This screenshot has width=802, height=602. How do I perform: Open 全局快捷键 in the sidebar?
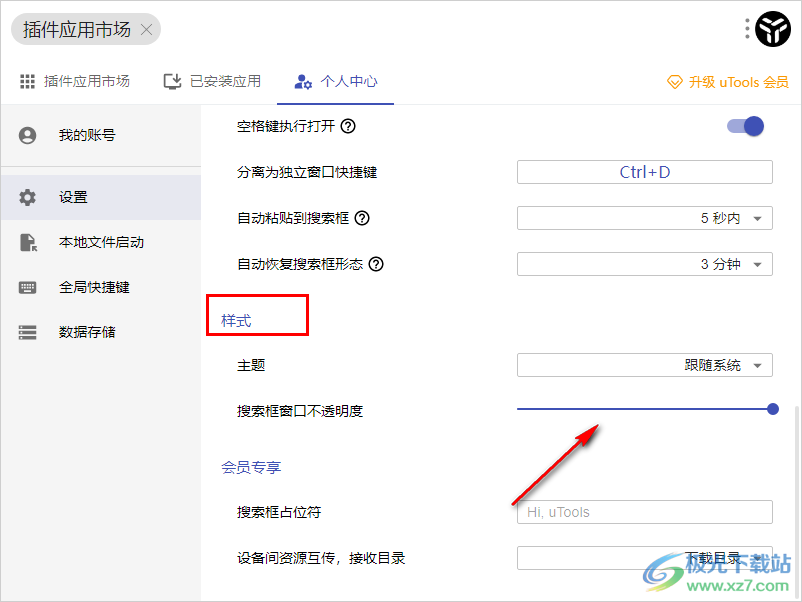(x=101, y=287)
